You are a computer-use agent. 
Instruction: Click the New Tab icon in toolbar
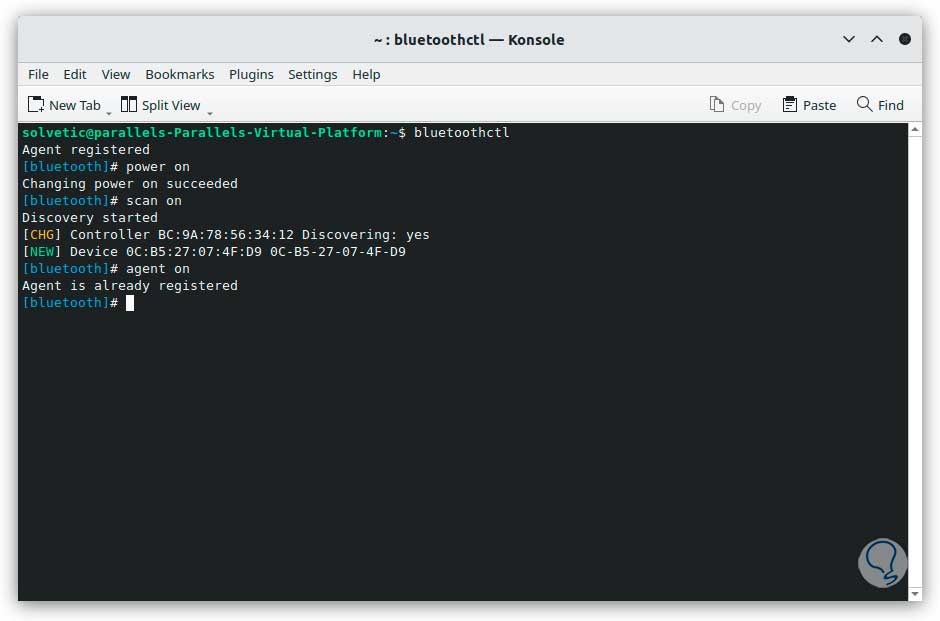pos(36,105)
